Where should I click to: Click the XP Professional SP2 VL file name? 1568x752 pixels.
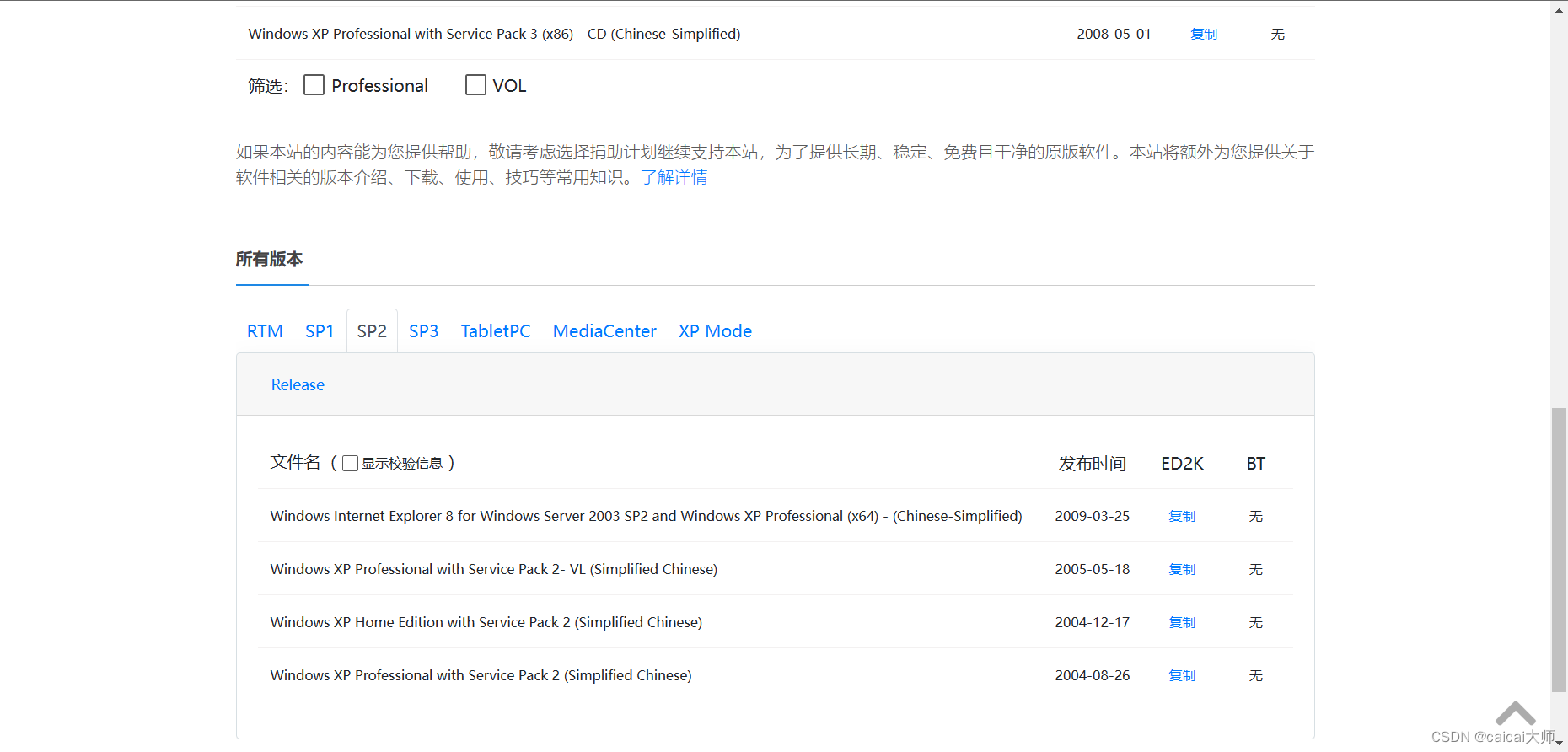[494, 569]
